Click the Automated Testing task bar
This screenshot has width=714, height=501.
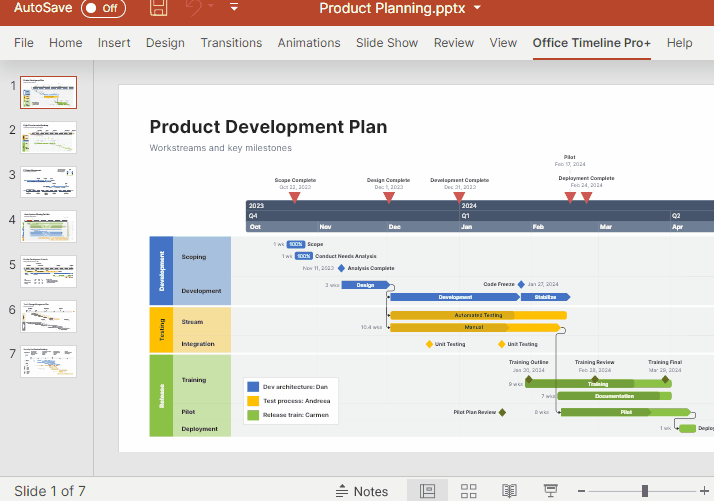pyautogui.click(x=479, y=315)
